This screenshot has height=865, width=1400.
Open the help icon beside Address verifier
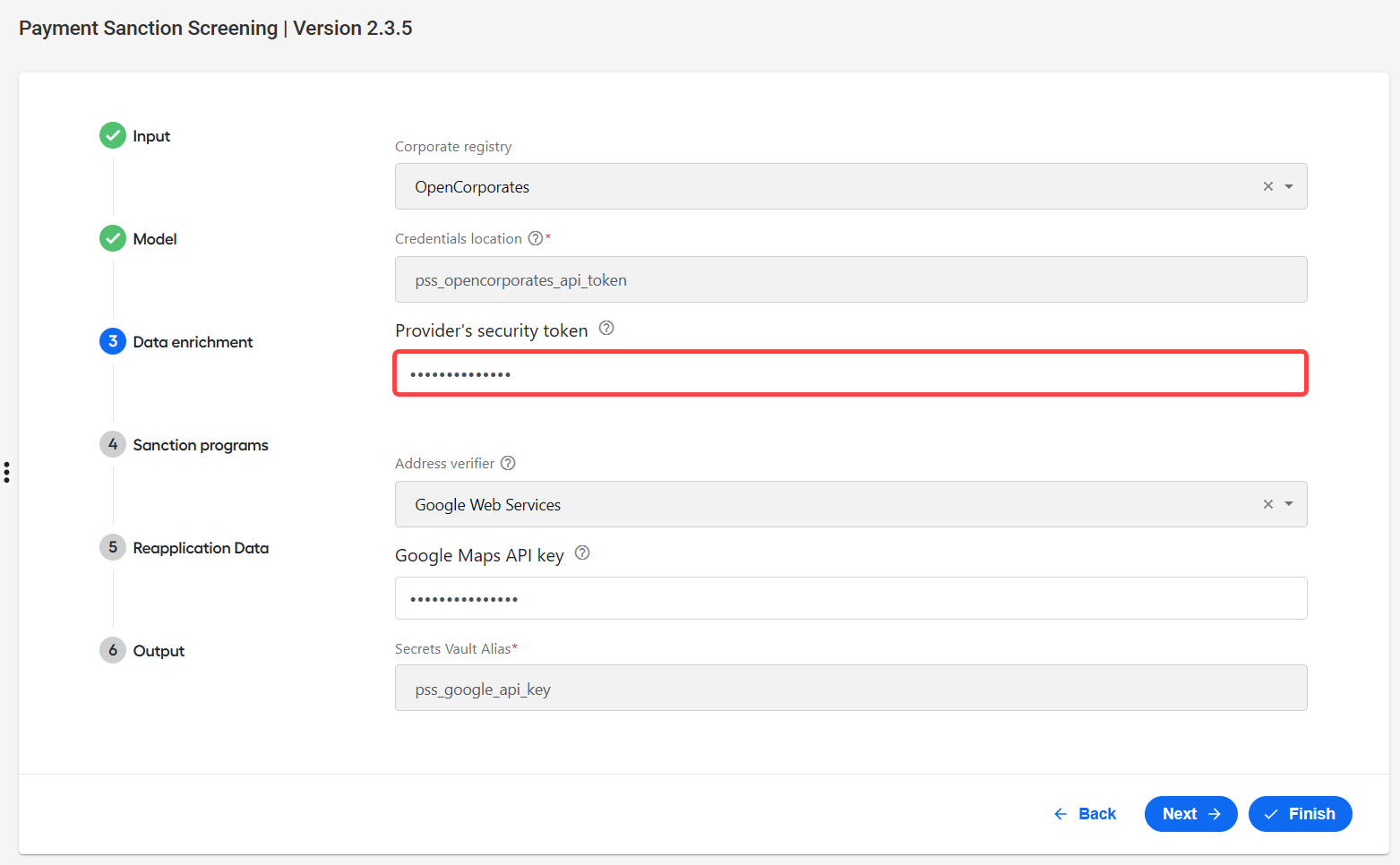click(508, 463)
